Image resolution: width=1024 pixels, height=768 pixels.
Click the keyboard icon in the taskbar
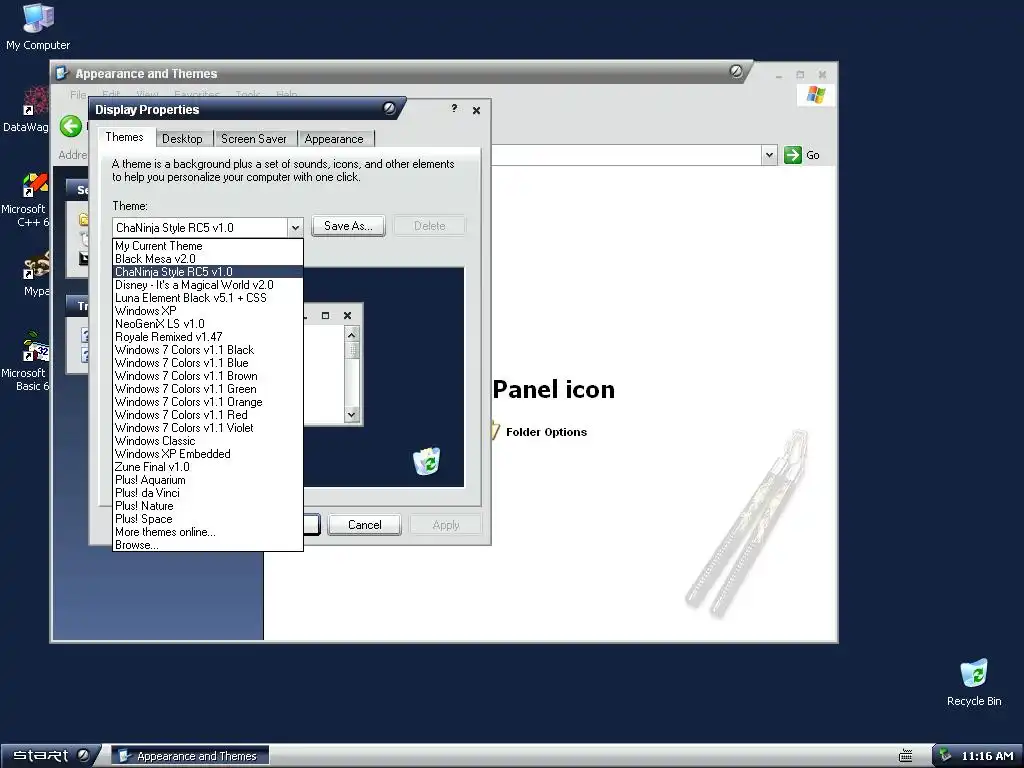pyautogui.click(x=905, y=756)
